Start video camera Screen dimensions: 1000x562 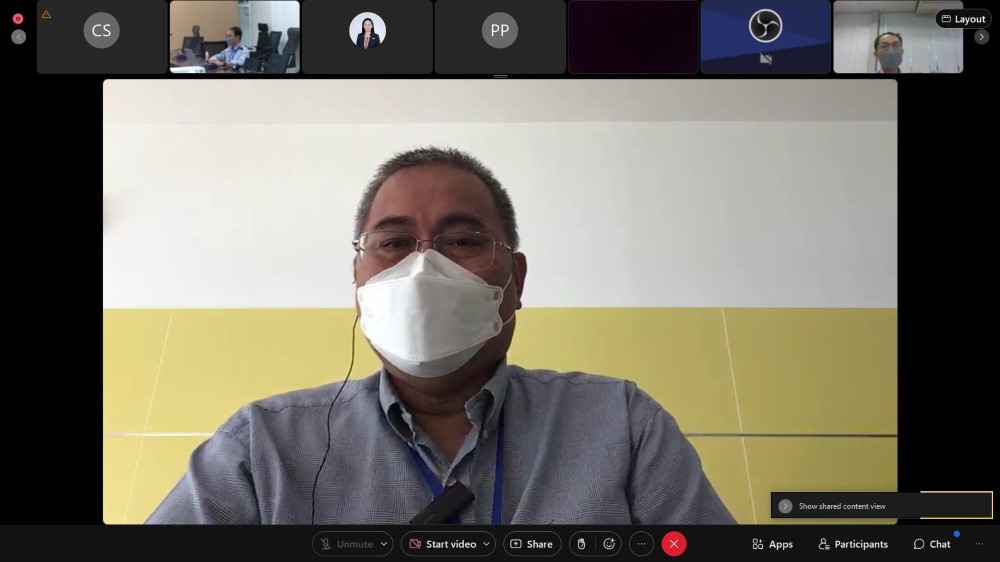tap(444, 544)
